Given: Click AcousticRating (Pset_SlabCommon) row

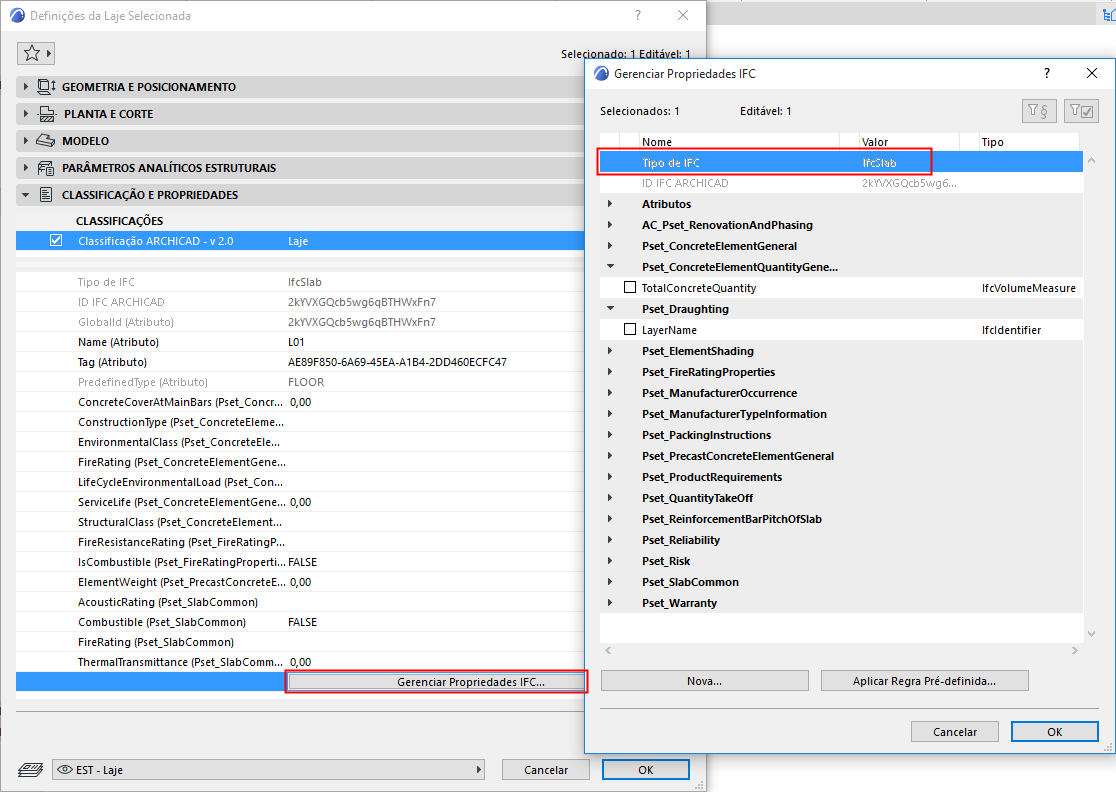Looking at the screenshot, I should coord(300,602).
